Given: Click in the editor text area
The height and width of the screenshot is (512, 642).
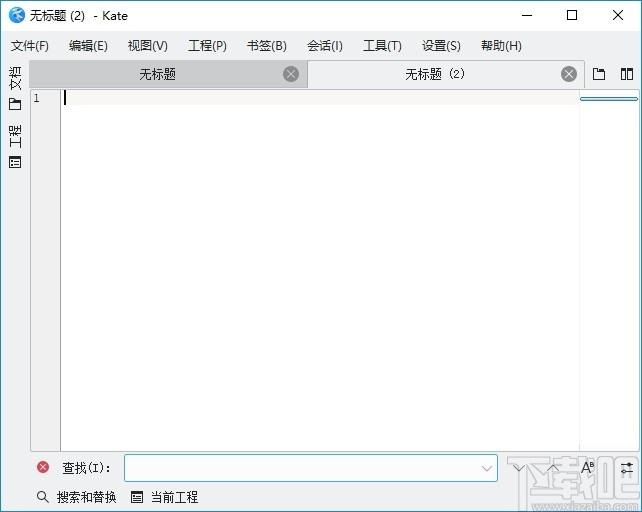Looking at the screenshot, I should (319, 270).
